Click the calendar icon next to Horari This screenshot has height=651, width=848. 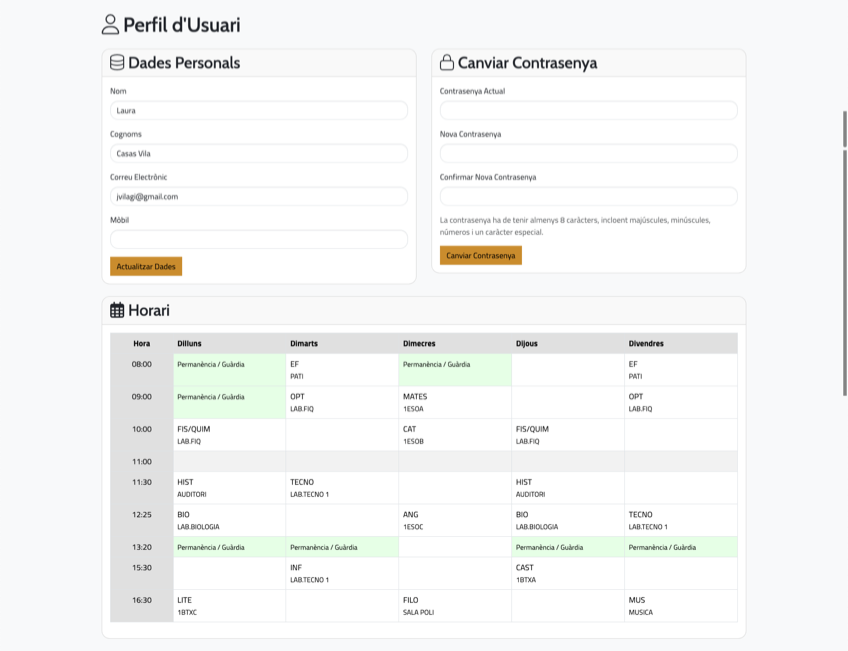click(117, 311)
